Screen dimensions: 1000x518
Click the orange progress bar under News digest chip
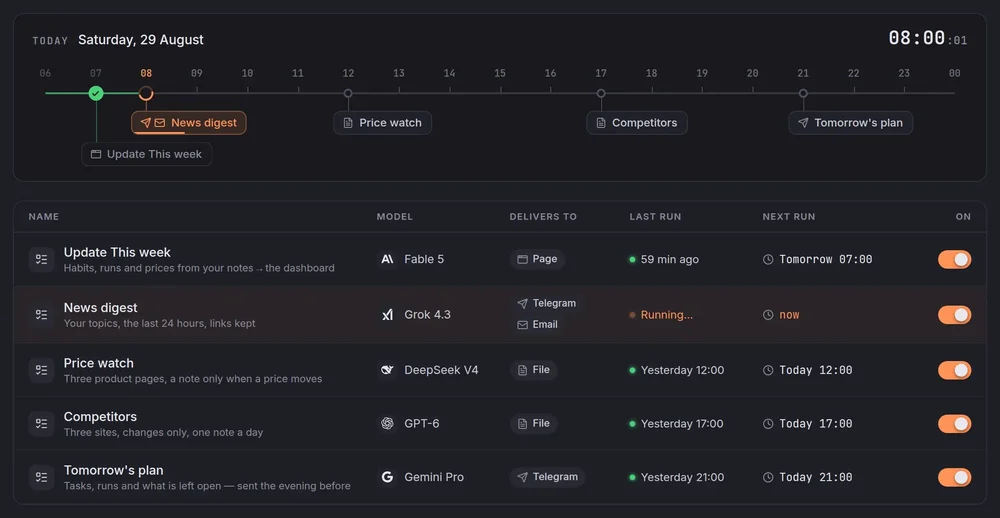[x=159, y=133]
